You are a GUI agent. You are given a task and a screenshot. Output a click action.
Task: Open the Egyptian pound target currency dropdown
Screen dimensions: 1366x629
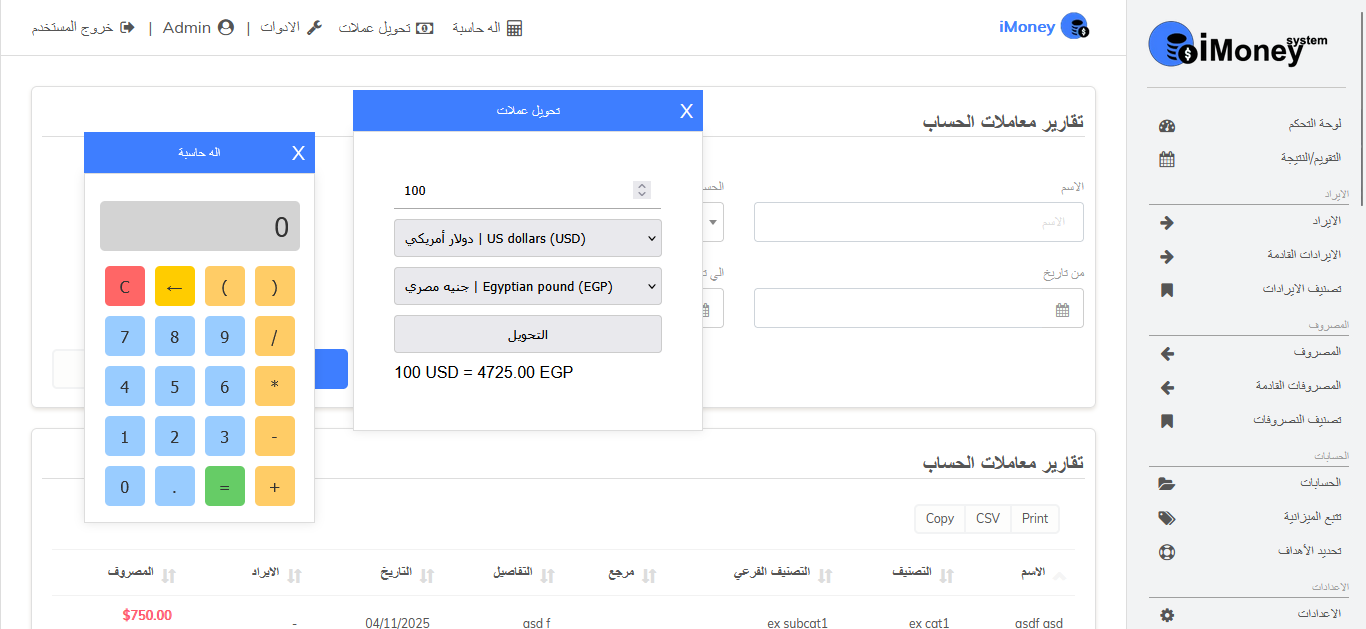[527, 287]
